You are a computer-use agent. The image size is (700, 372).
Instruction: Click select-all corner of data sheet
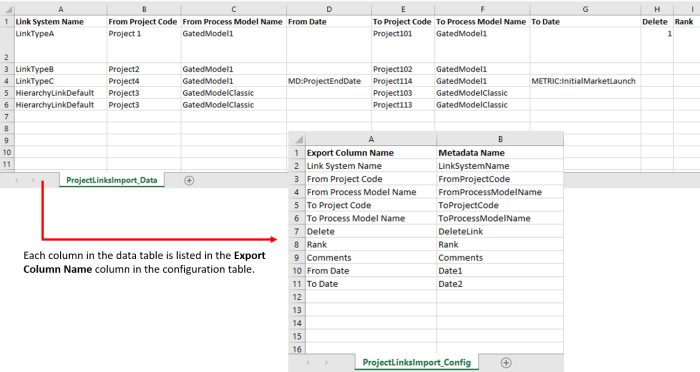click(7, 9)
